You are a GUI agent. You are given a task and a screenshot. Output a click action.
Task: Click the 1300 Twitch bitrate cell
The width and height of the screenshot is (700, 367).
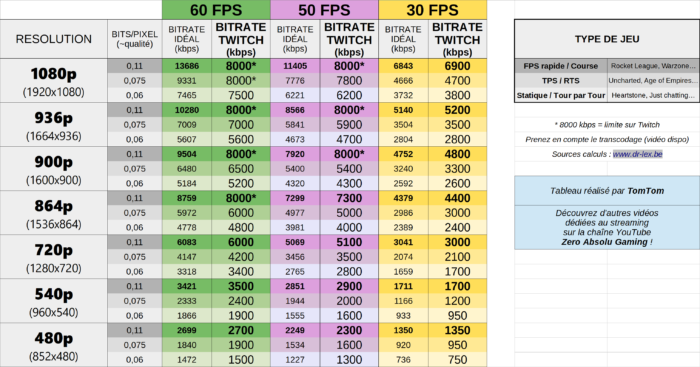[x=349, y=359]
